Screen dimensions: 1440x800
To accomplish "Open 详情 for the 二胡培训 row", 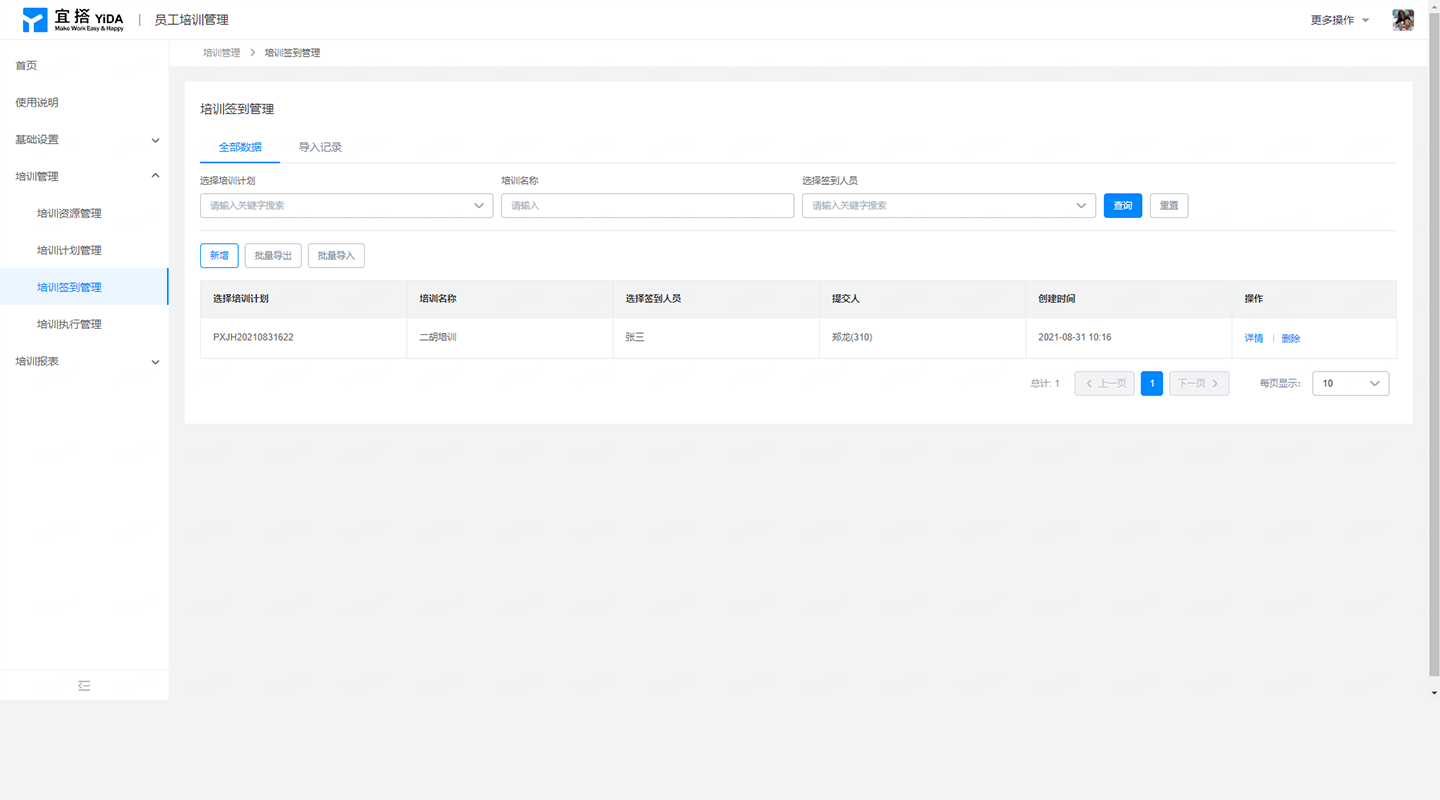I will pos(1253,339).
